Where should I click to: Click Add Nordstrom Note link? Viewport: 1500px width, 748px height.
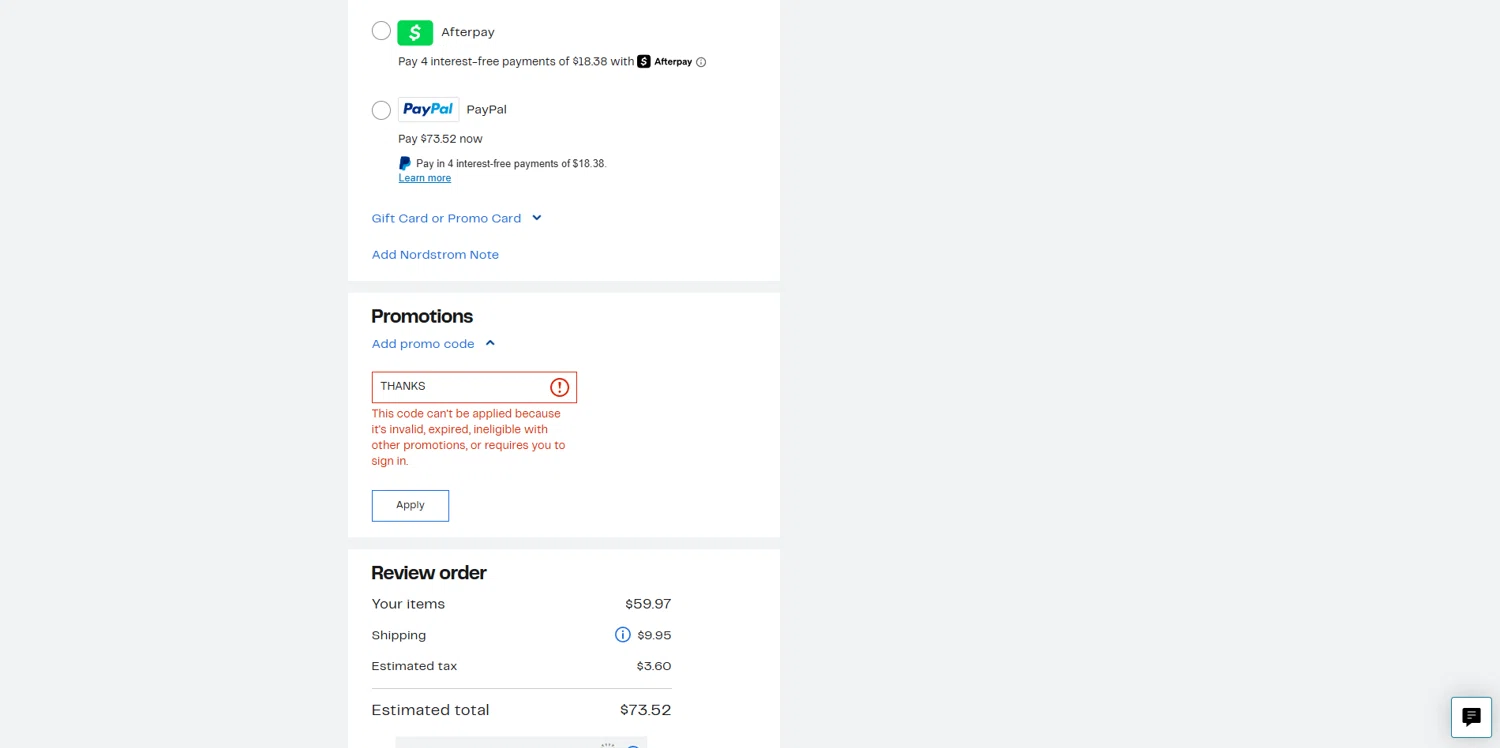click(x=435, y=255)
